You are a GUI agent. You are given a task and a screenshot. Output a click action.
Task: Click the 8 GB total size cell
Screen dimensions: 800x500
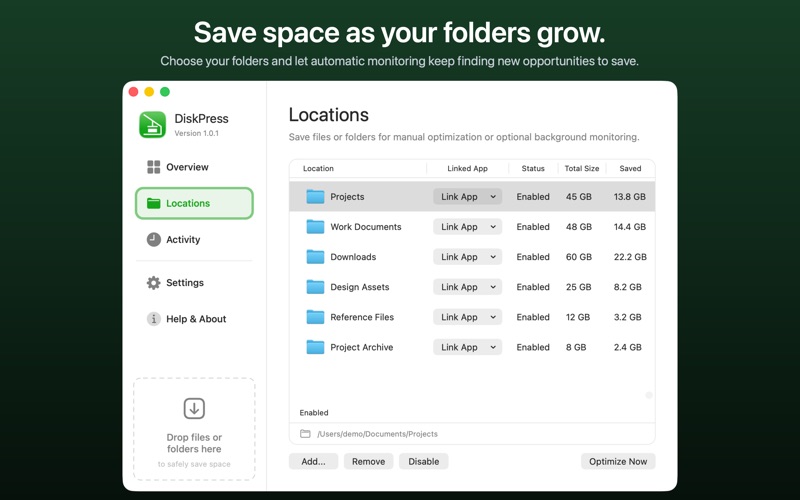576,347
